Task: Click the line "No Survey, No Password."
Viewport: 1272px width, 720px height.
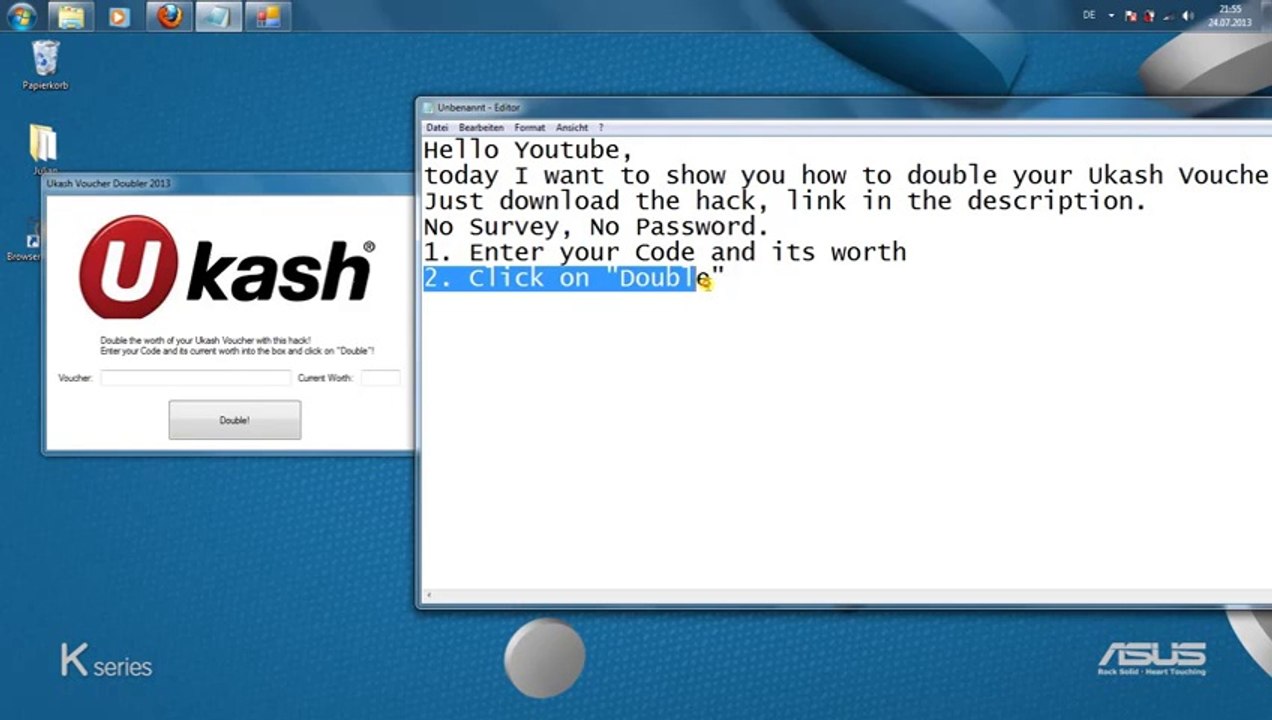Action: coord(596,227)
